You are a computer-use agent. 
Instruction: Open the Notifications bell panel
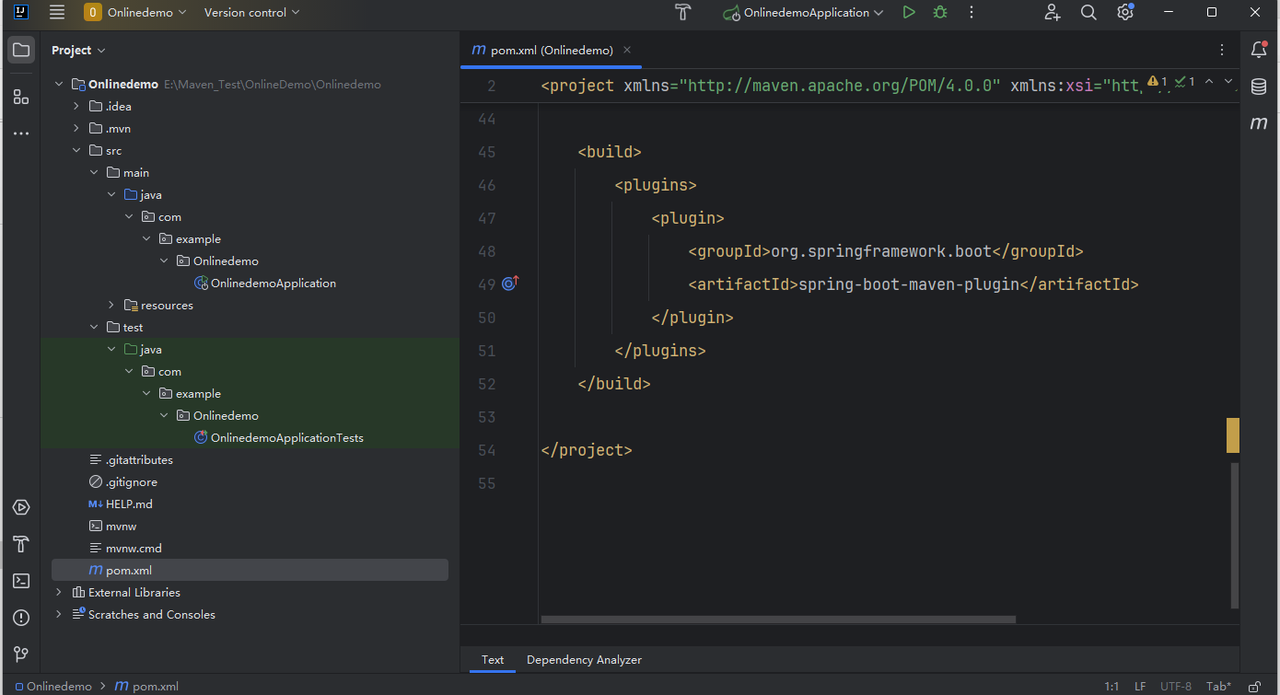[x=1259, y=50]
